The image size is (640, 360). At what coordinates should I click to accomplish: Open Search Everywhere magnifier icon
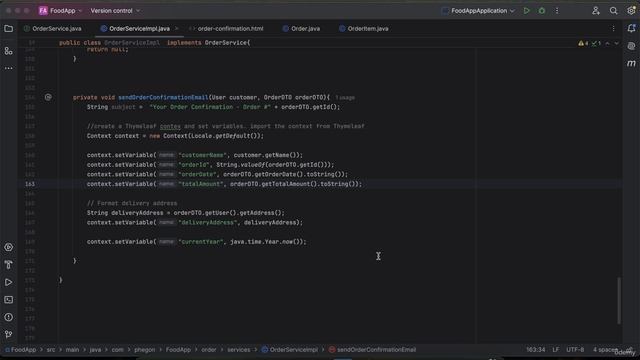[613, 11]
